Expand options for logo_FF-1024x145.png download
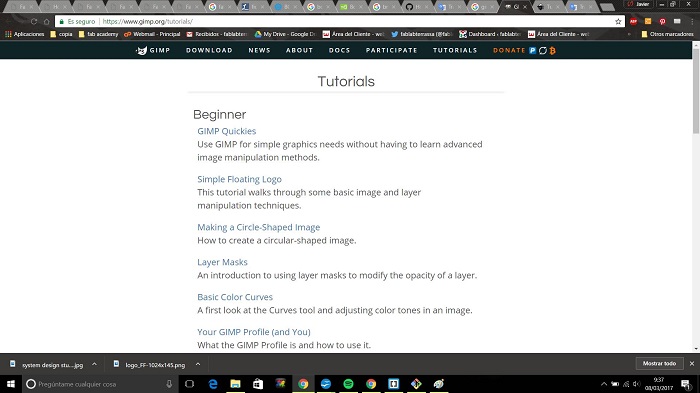Image resolution: width=700 pixels, height=393 pixels. (198, 364)
